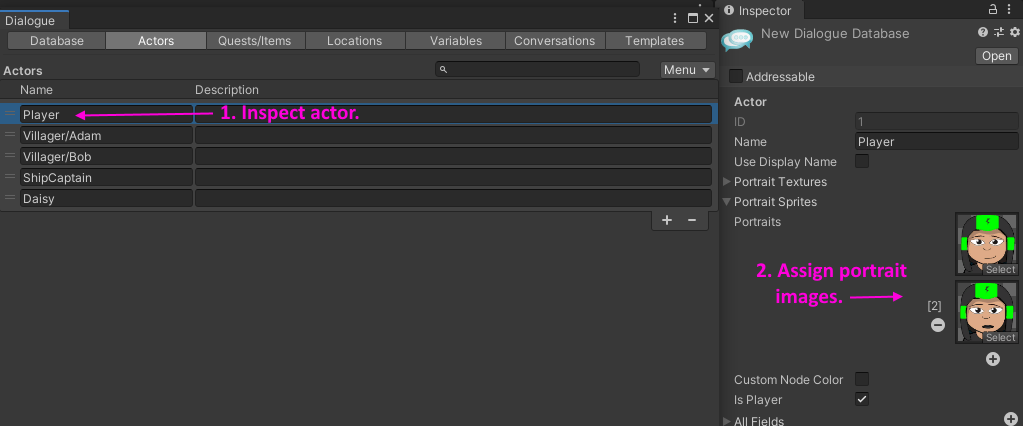
Task: Uncheck the Is Player checkbox
Action: [862, 399]
